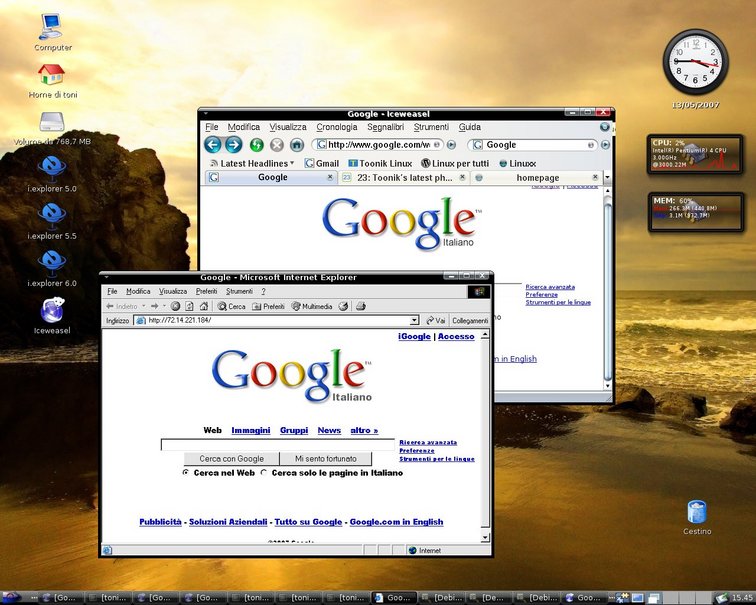Click the Iceweasel URL address field
The image size is (756, 605).
click(378, 145)
